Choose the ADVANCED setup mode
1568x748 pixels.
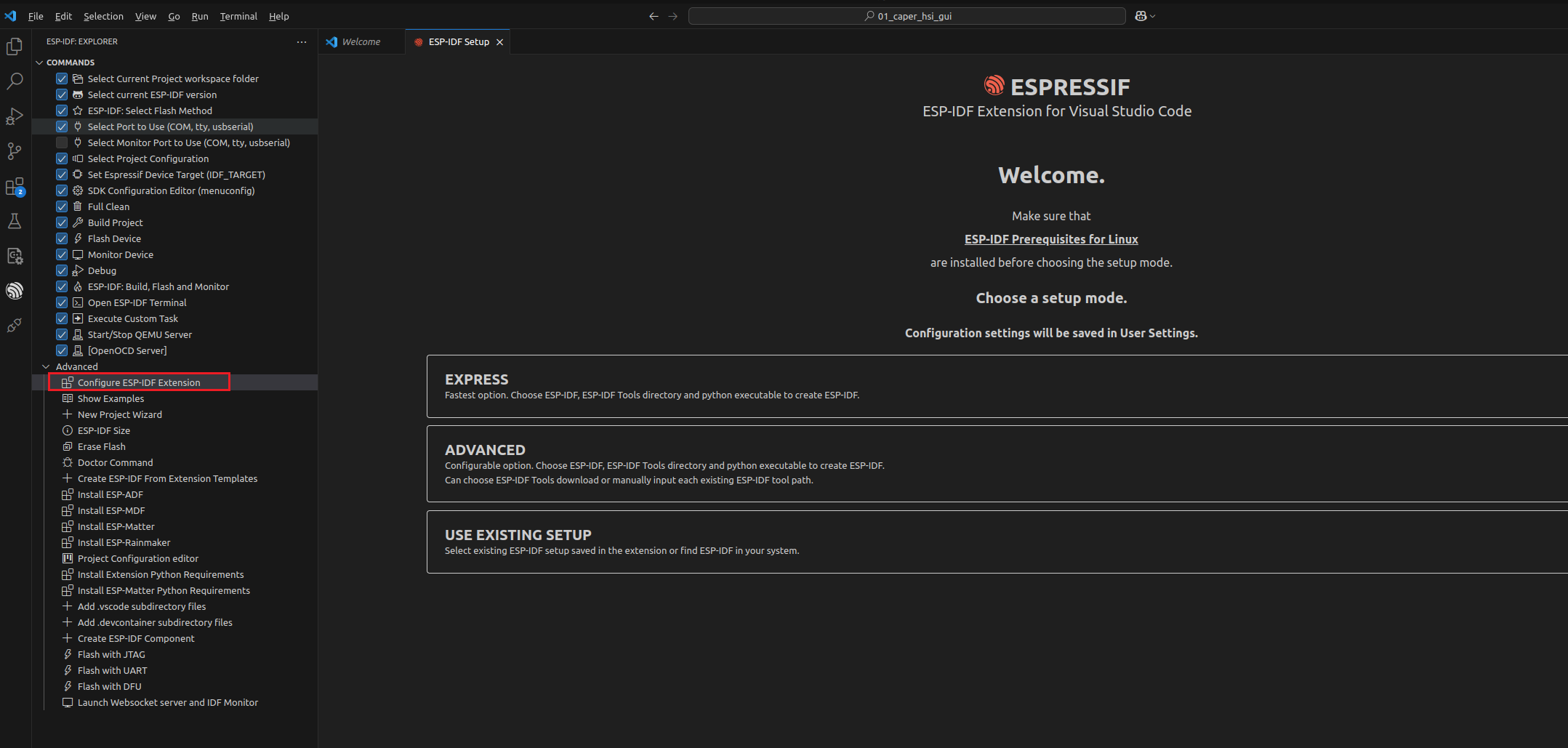coord(997,464)
